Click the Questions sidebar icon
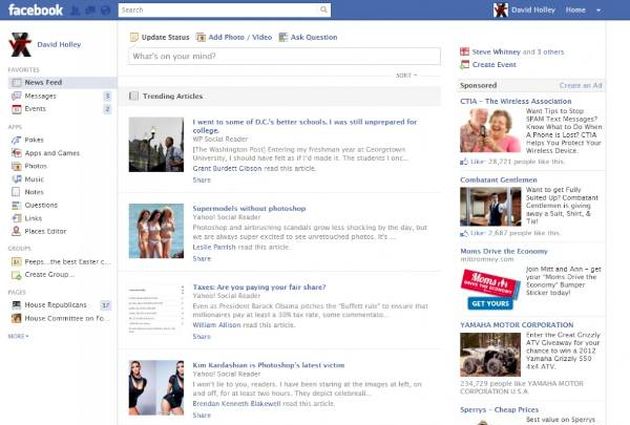The width and height of the screenshot is (630, 425). tap(16, 205)
